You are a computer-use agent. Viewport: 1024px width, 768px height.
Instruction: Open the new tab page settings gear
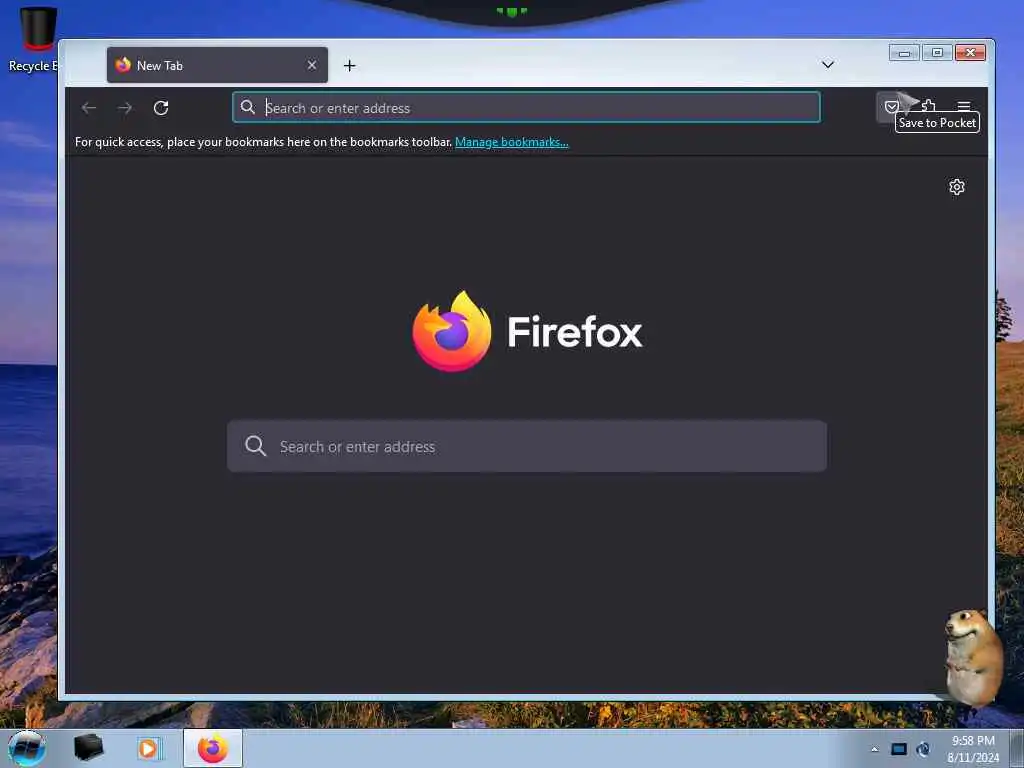[x=957, y=187]
